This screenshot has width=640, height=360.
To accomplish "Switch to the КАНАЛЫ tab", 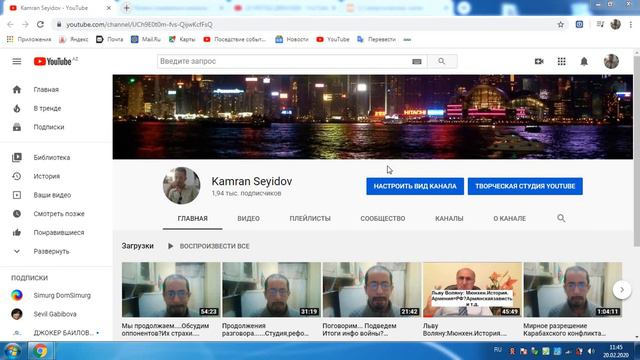I will coord(449,218).
